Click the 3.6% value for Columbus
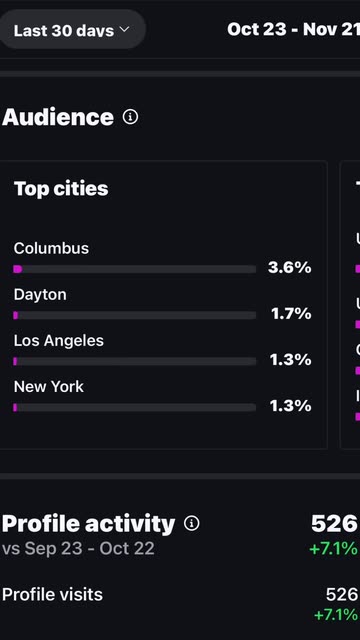The width and height of the screenshot is (360, 640). (290, 268)
